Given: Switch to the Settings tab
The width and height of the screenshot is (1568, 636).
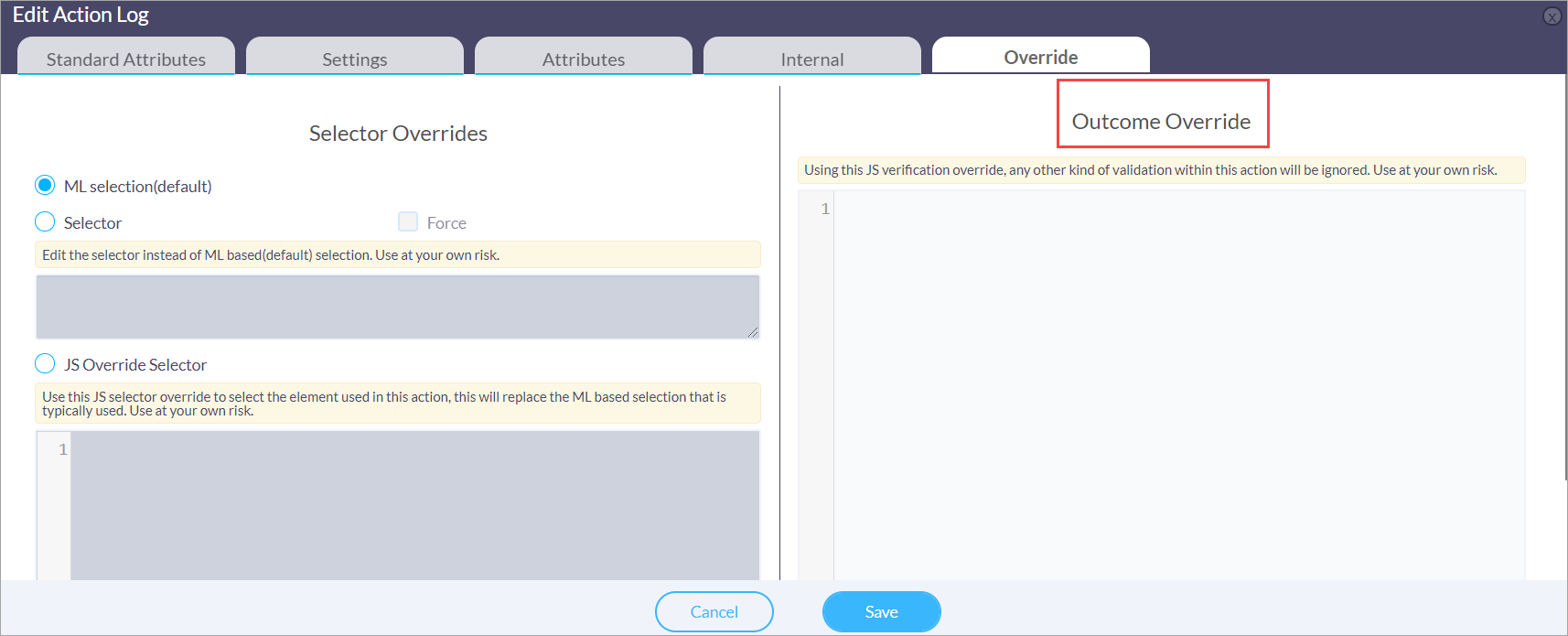Looking at the screenshot, I should (355, 56).
